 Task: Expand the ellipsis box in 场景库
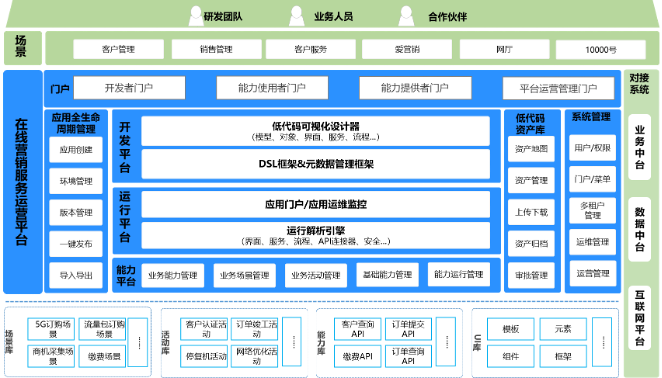click(x=138, y=343)
